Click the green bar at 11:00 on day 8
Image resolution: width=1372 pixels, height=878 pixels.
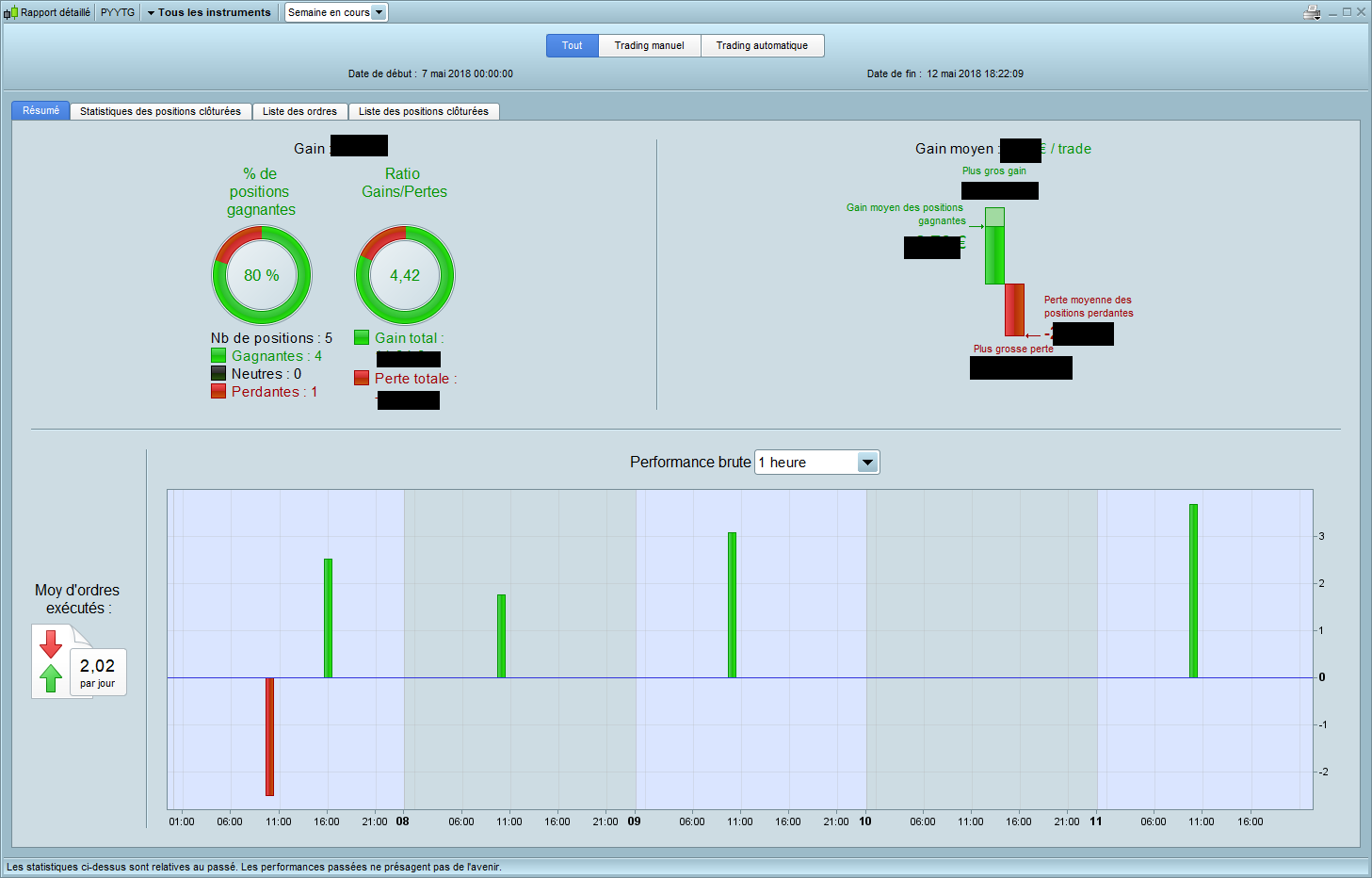click(x=501, y=636)
